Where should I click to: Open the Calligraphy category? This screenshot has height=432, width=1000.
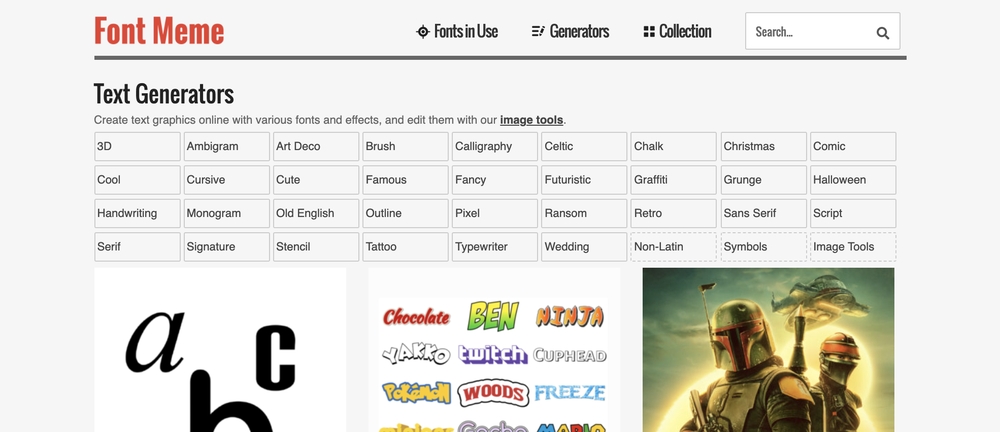[495, 146]
